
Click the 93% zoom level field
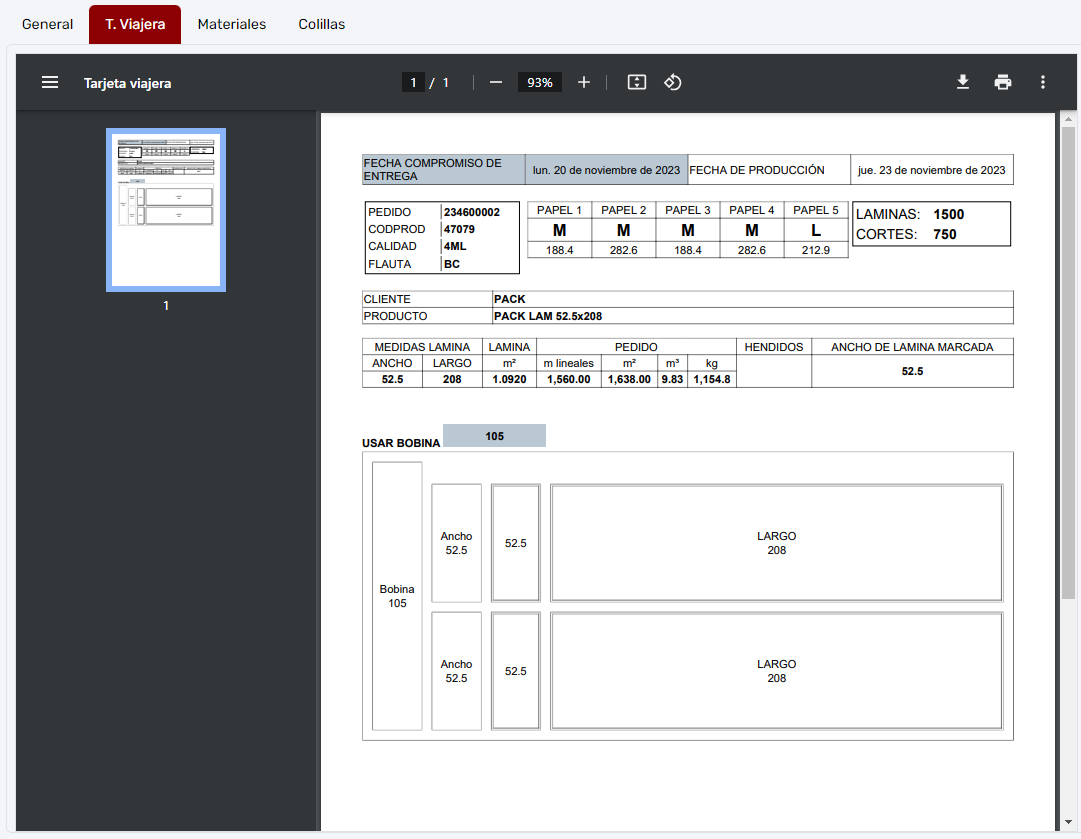[540, 82]
